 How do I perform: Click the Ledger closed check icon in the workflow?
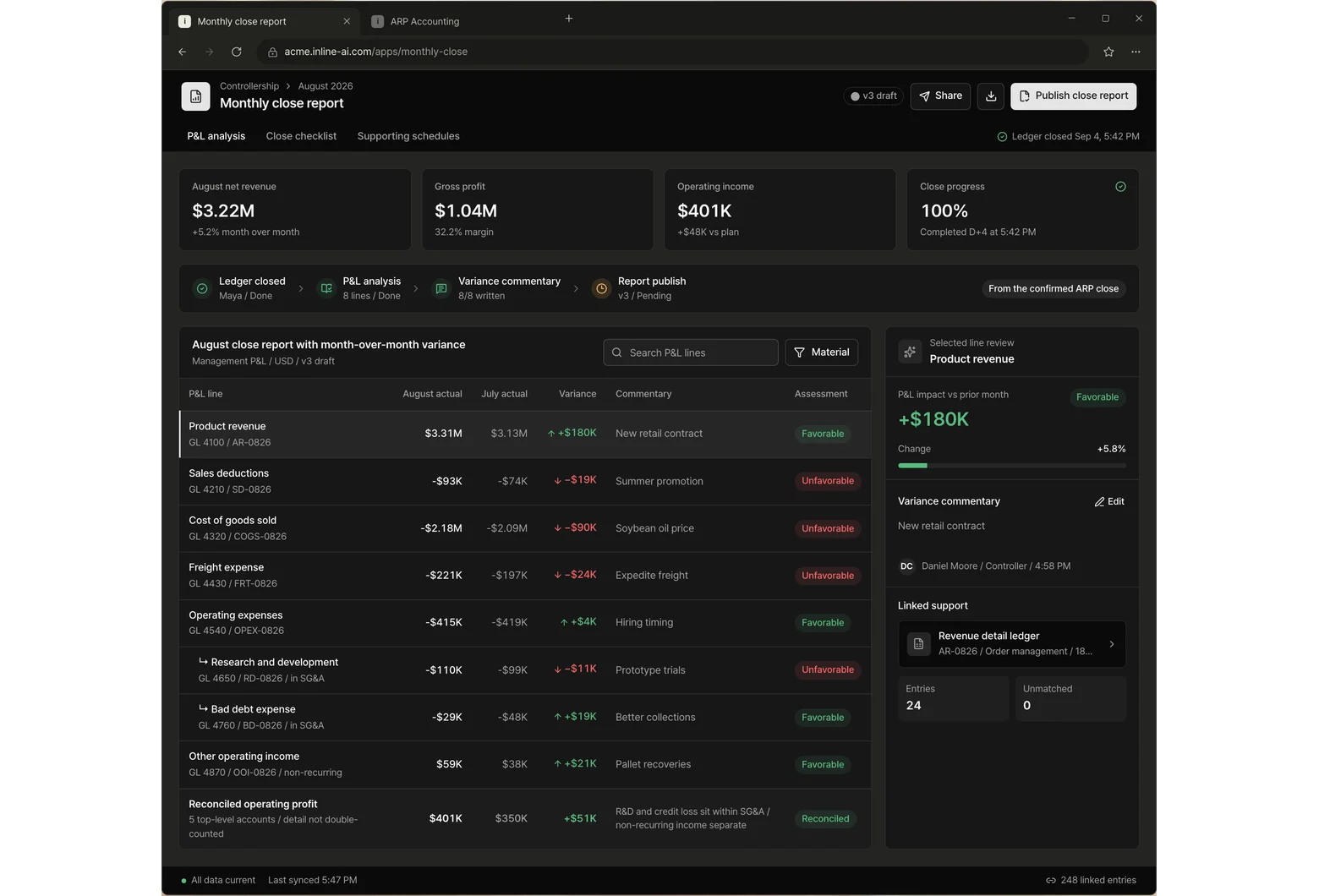[202, 289]
